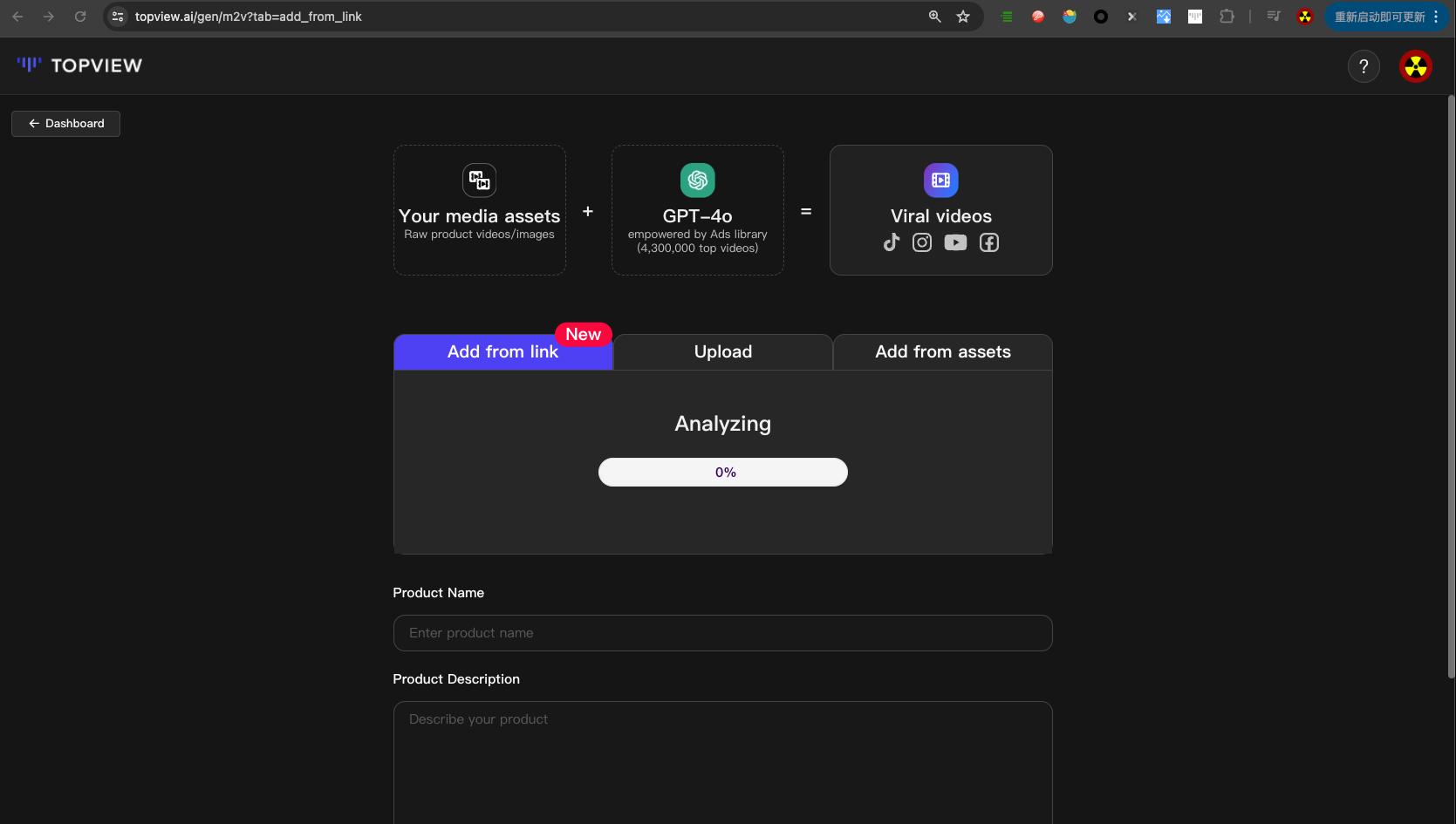The image size is (1456, 824).
Task: Switch to the Upload tab
Action: tap(722, 352)
